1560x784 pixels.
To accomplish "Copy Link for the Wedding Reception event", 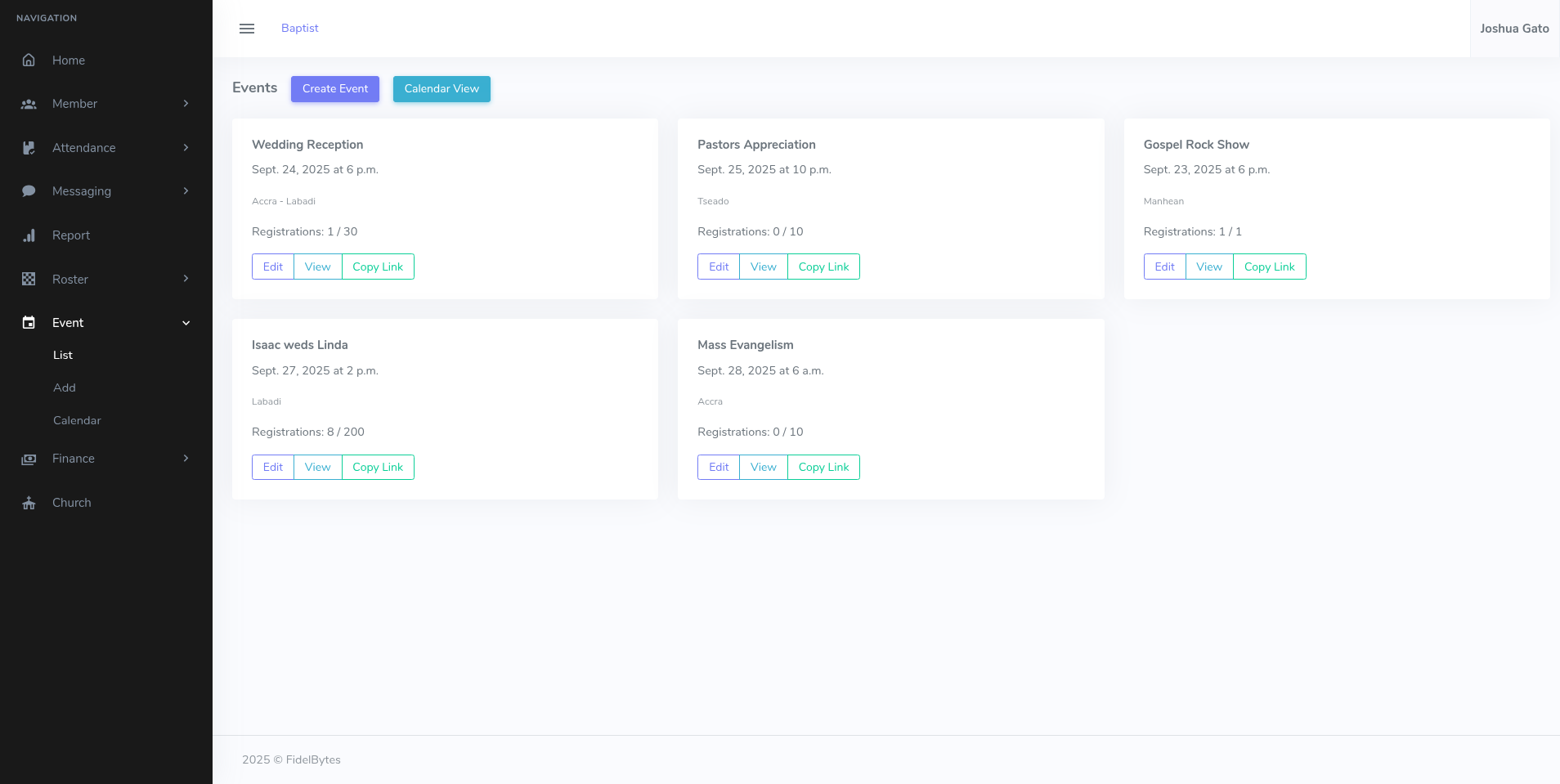I will pyautogui.click(x=378, y=266).
